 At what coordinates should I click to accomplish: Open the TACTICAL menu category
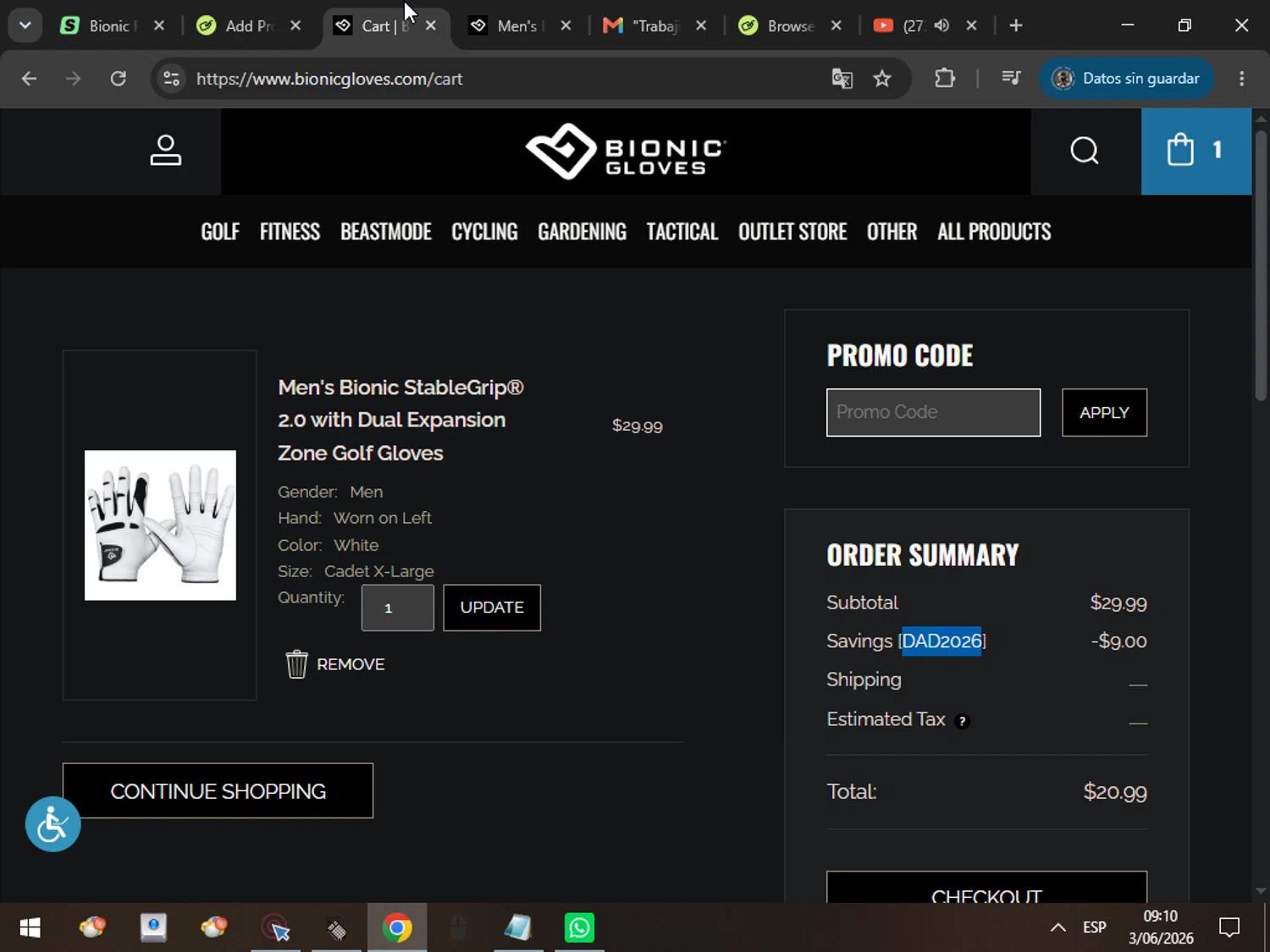(682, 232)
